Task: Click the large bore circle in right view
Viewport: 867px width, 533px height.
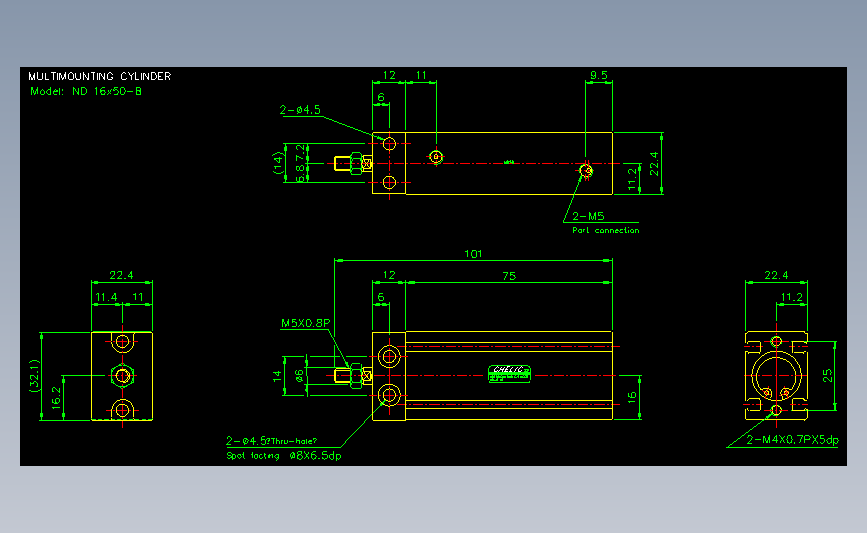Action: click(776, 376)
